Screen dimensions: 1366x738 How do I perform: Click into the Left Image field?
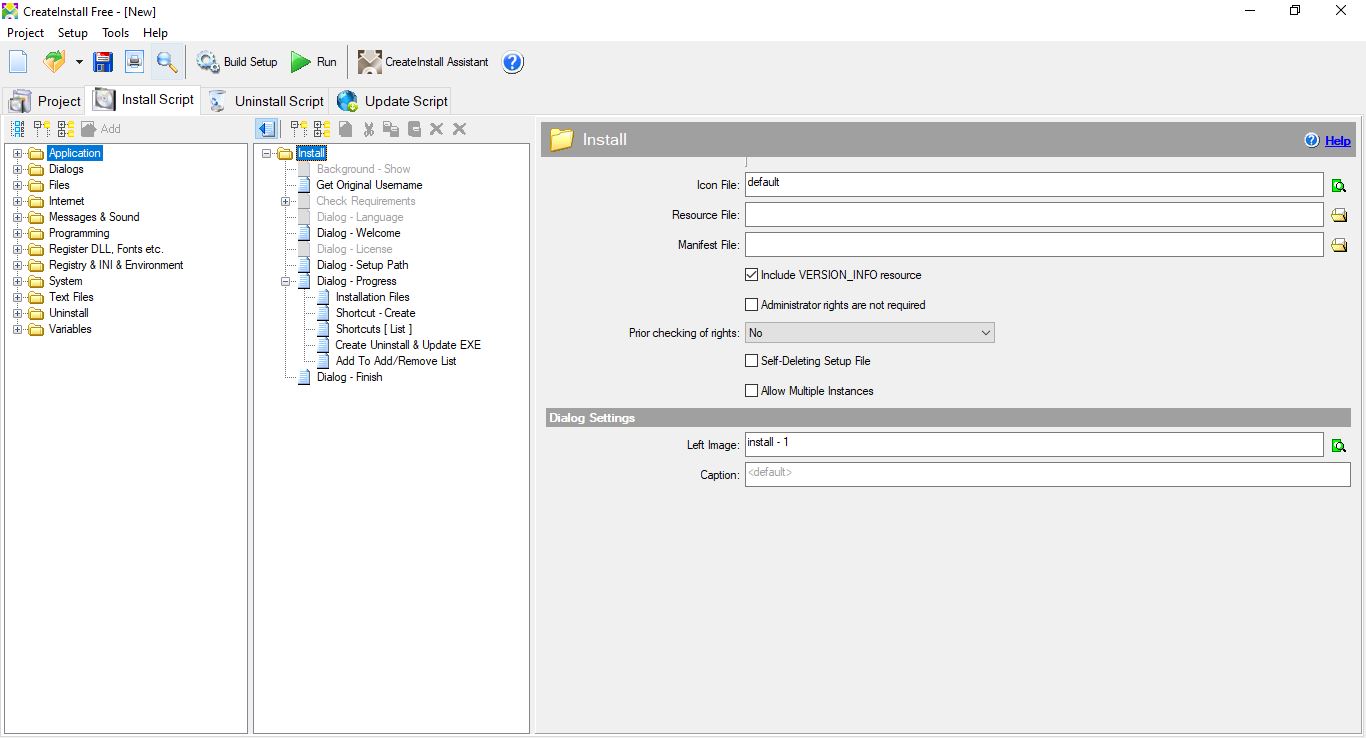(x=1034, y=445)
